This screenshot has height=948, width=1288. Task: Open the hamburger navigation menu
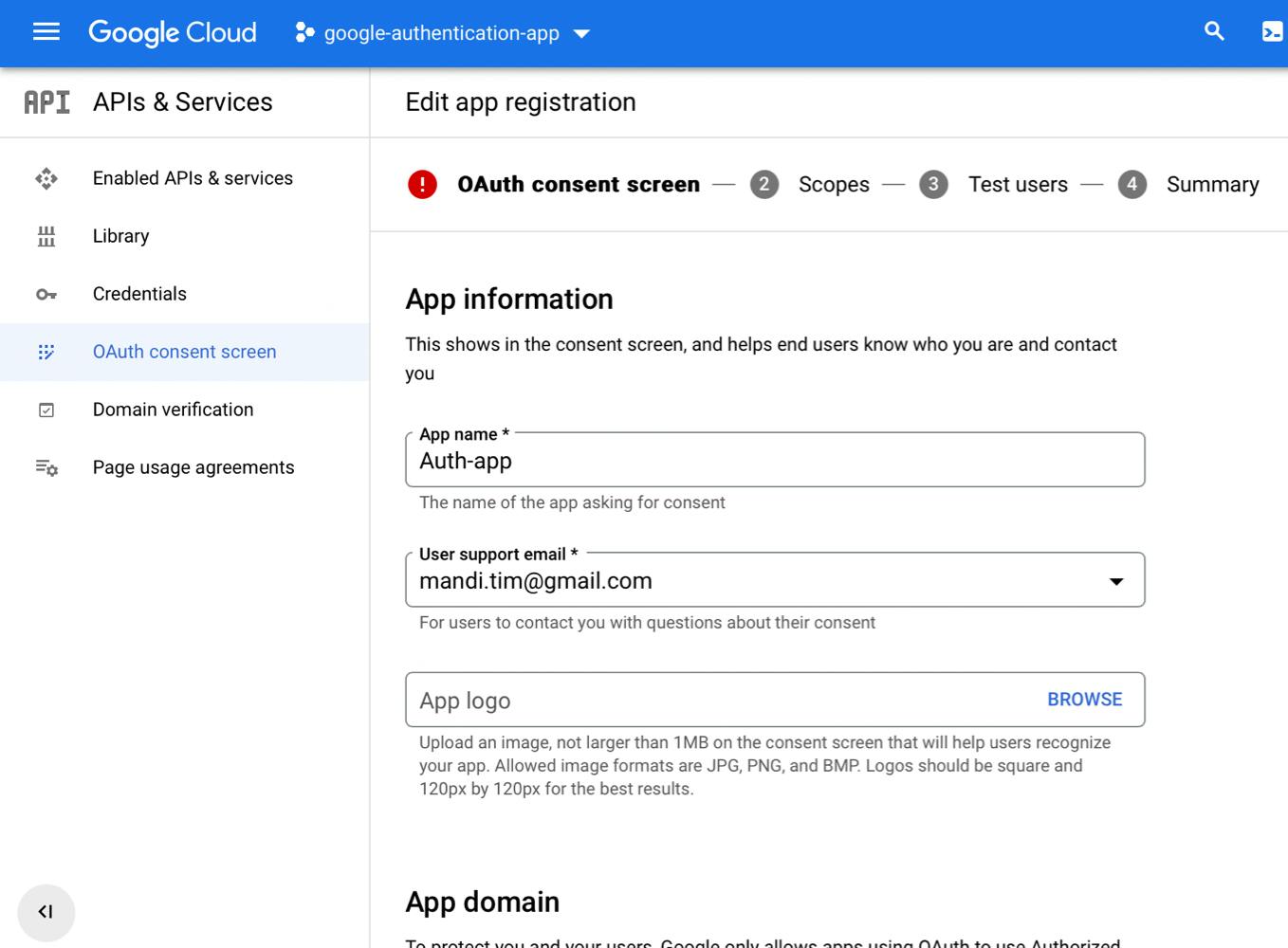46,32
